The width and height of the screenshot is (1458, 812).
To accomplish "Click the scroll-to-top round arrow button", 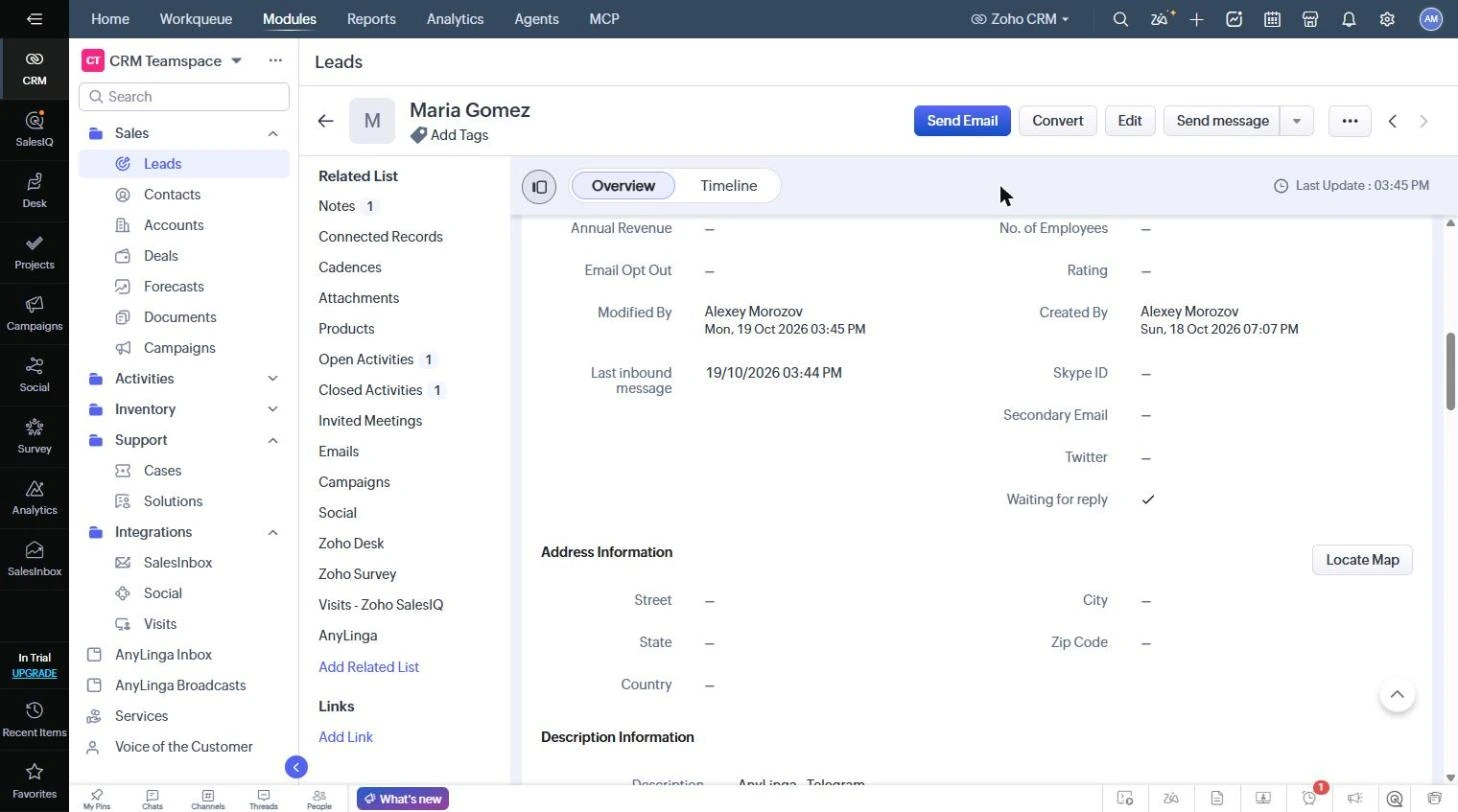I will (1397, 695).
